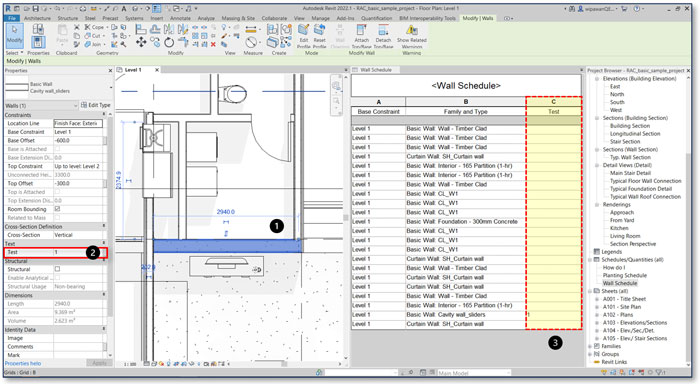Click the Base Offset value field

click(78, 141)
